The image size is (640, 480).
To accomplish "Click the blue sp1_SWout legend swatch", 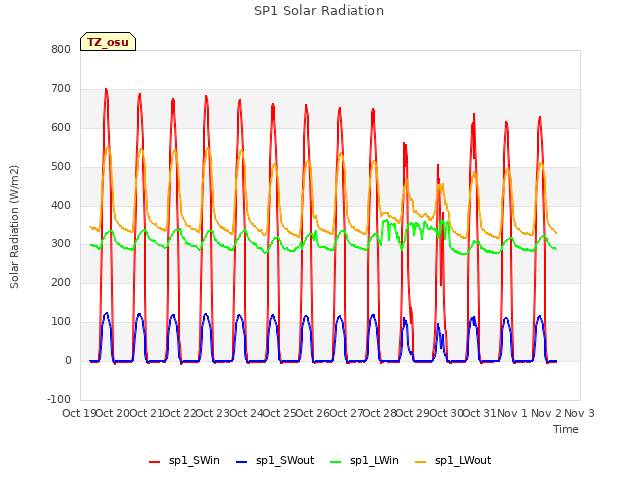I will (242, 462).
